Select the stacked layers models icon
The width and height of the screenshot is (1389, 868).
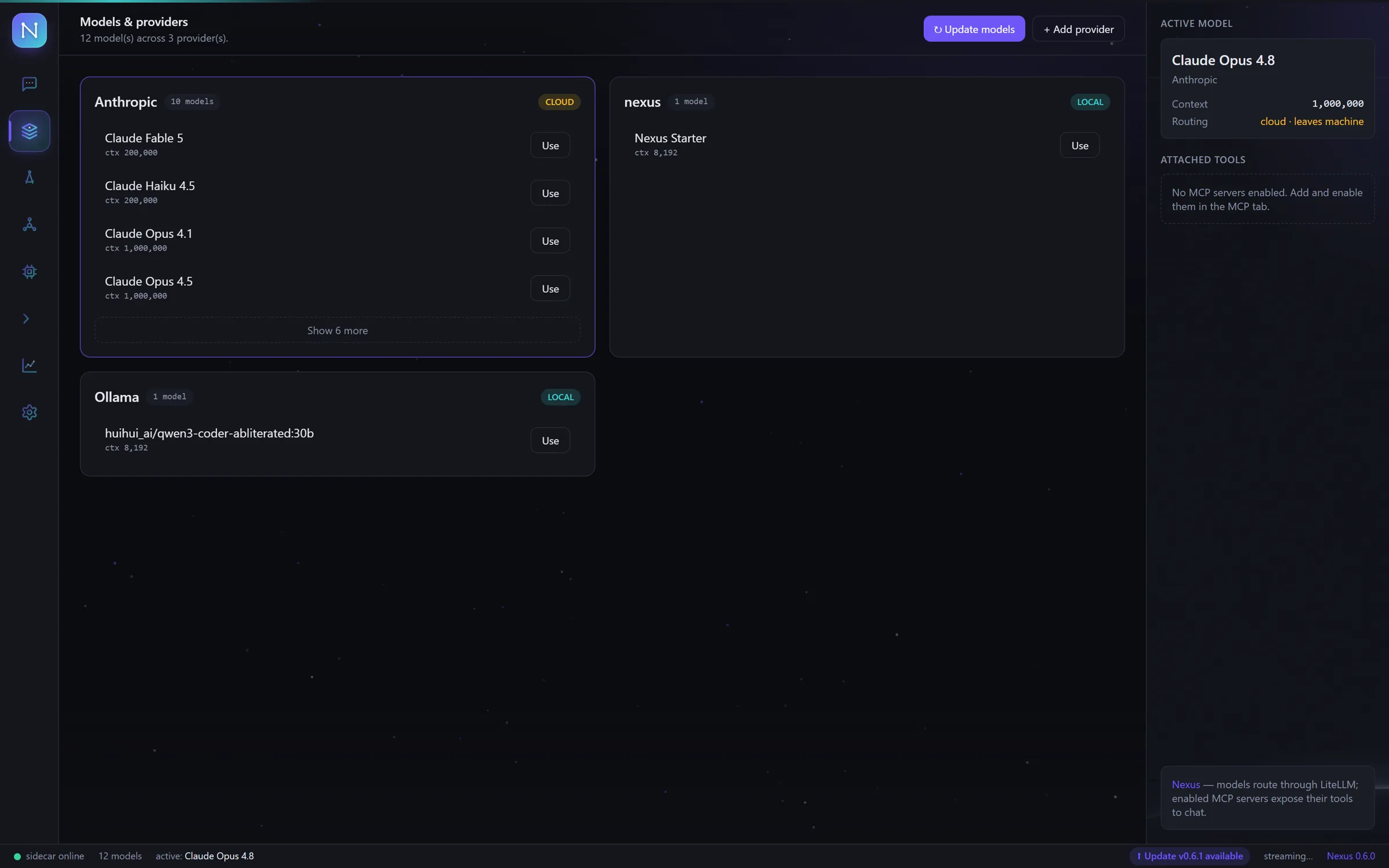coord(30,131)
